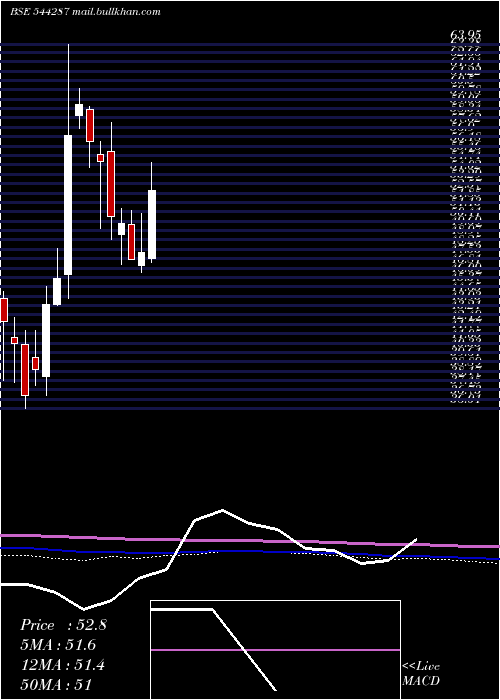This screenshot has height=700, width=500.
Task: Click the tallest white candlestick body
Action: [x=68, y=205]
